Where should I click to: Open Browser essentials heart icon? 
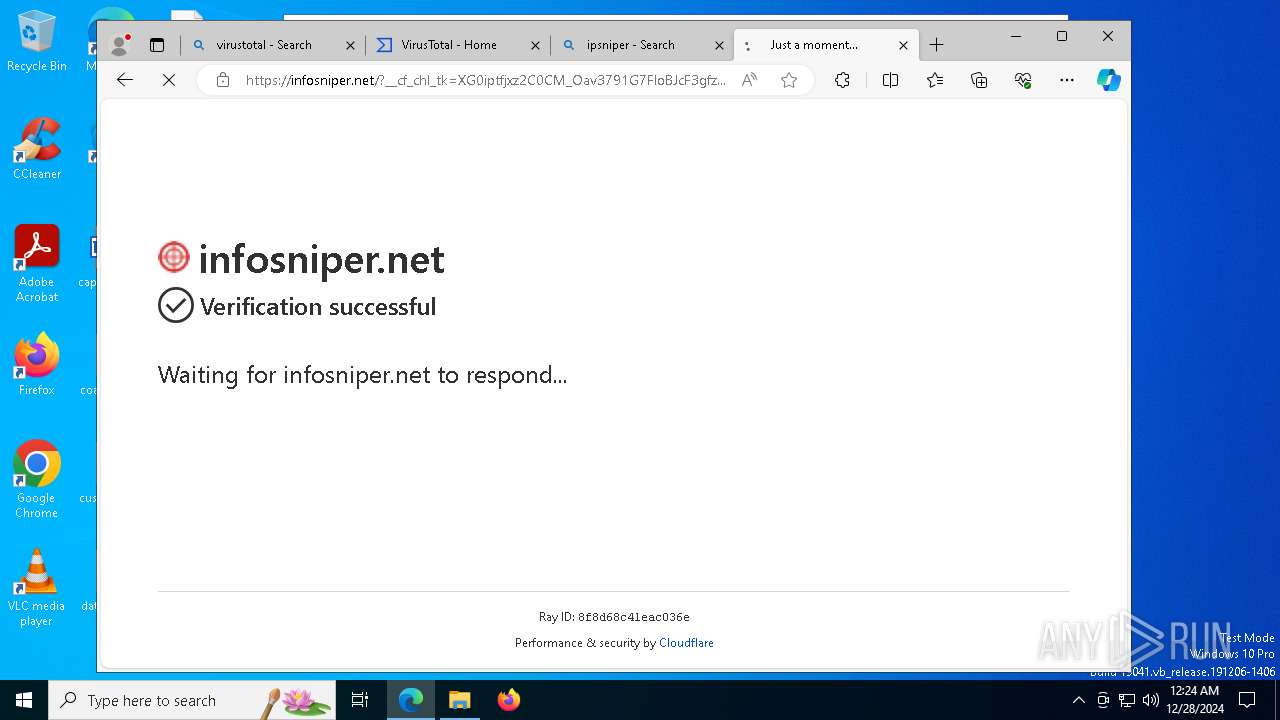(x=1023, y=80)
